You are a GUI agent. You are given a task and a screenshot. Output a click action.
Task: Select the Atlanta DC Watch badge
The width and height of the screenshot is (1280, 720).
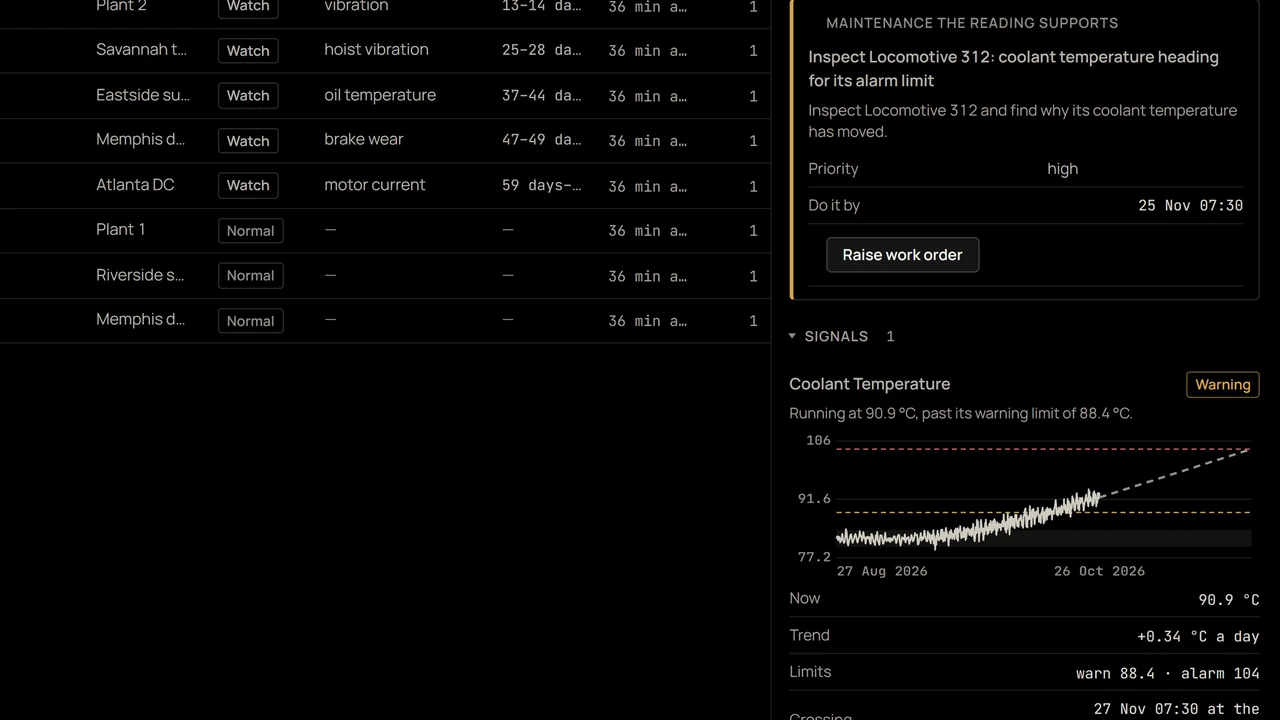coord(248,185)
